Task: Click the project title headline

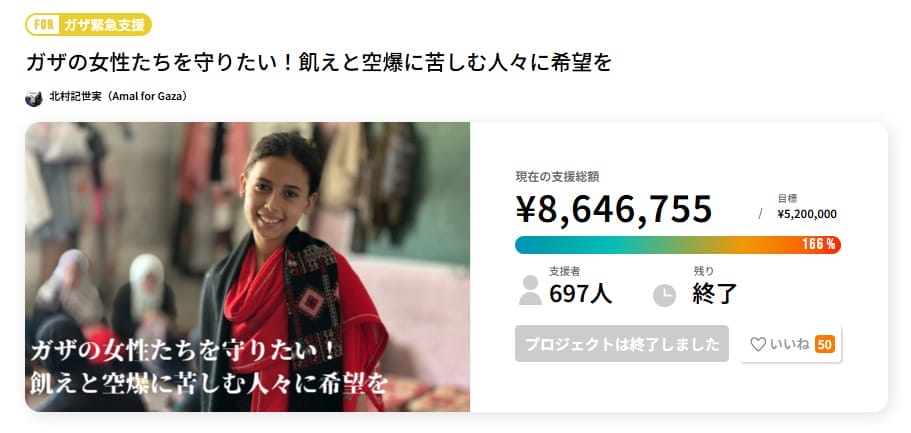Action: click(x=319, y=63)
